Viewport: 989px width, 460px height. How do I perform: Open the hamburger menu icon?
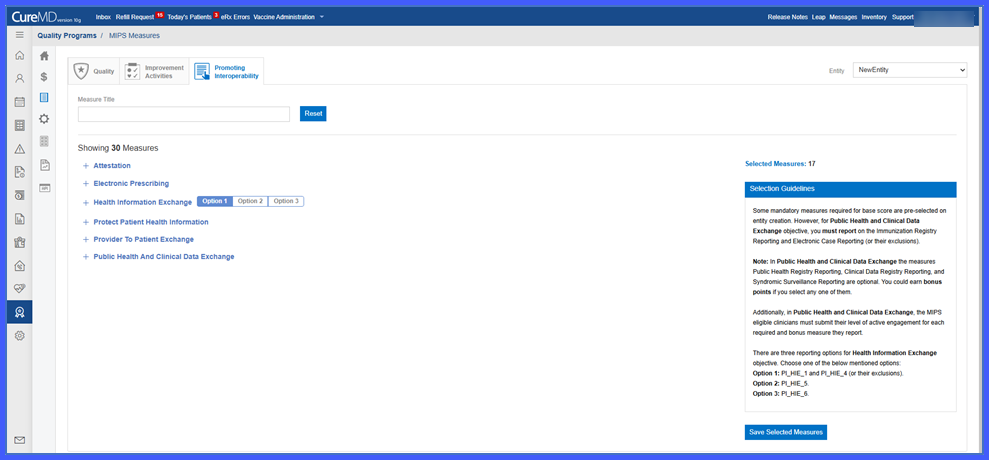[20, 35]
